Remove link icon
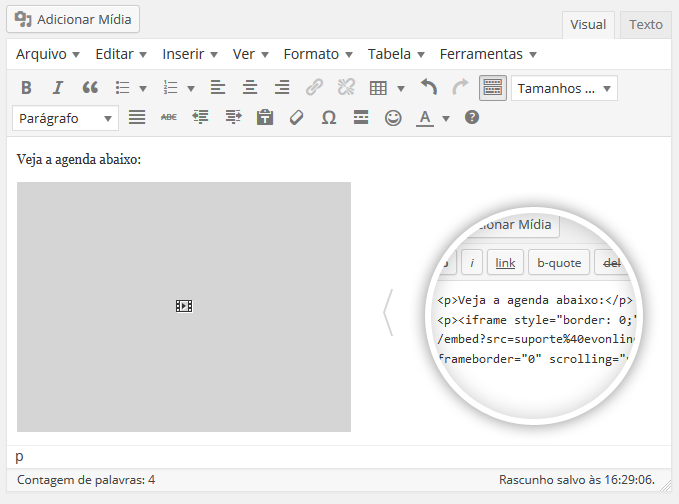Screen dimensions: 679x504 pyautogui.click(x=346, y=88)
